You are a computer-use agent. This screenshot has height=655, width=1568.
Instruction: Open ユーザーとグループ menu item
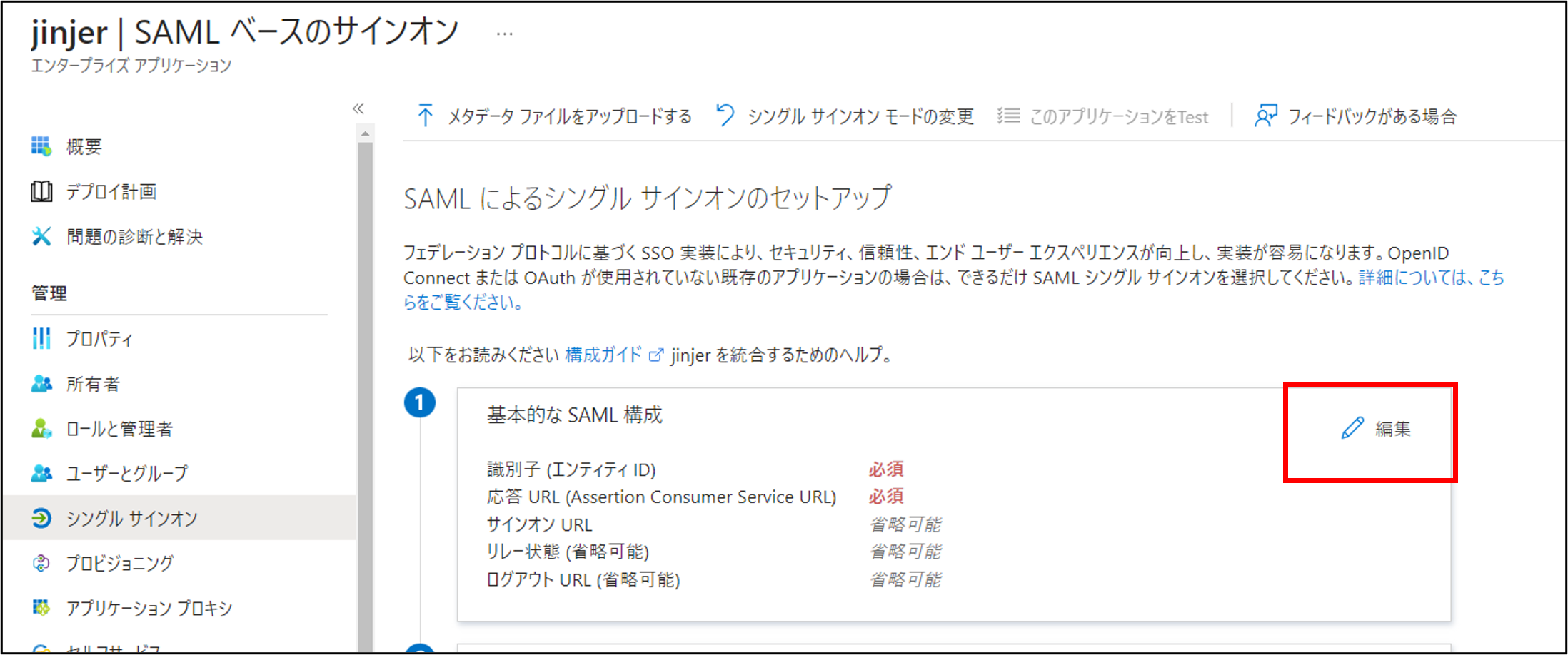(x=127, y=473)
